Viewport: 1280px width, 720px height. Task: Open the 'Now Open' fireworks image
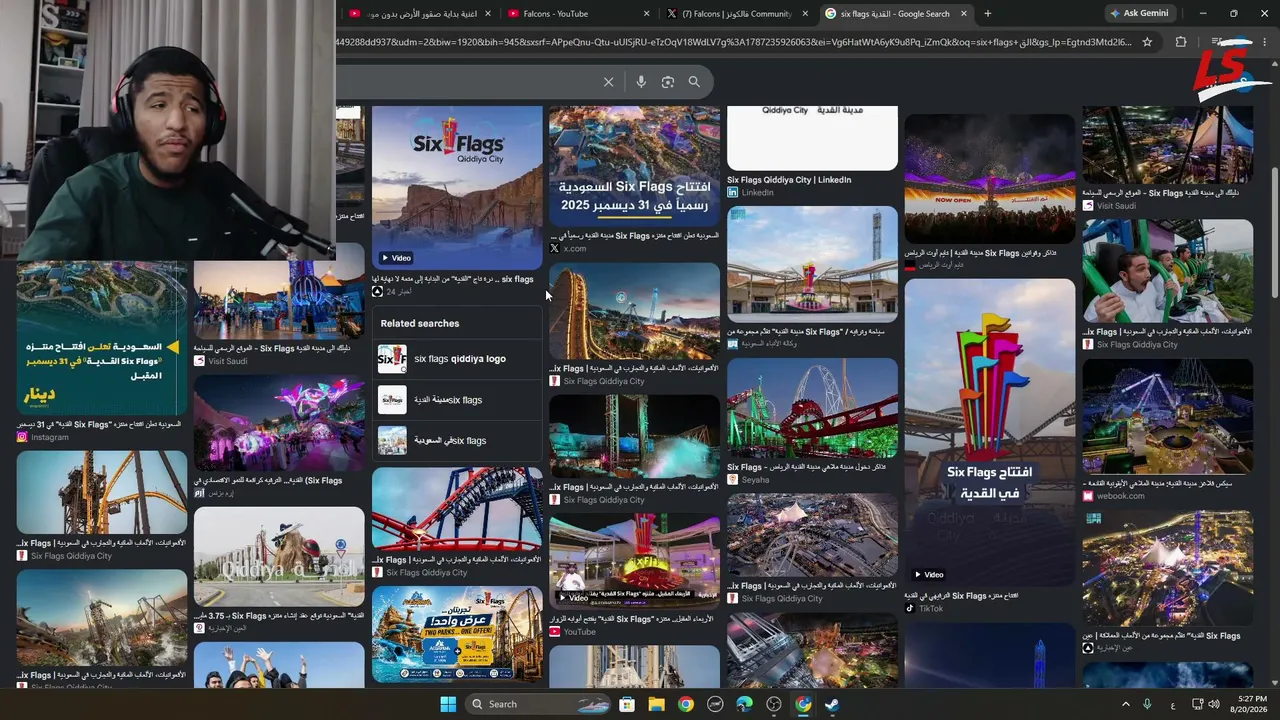point(990,178)
